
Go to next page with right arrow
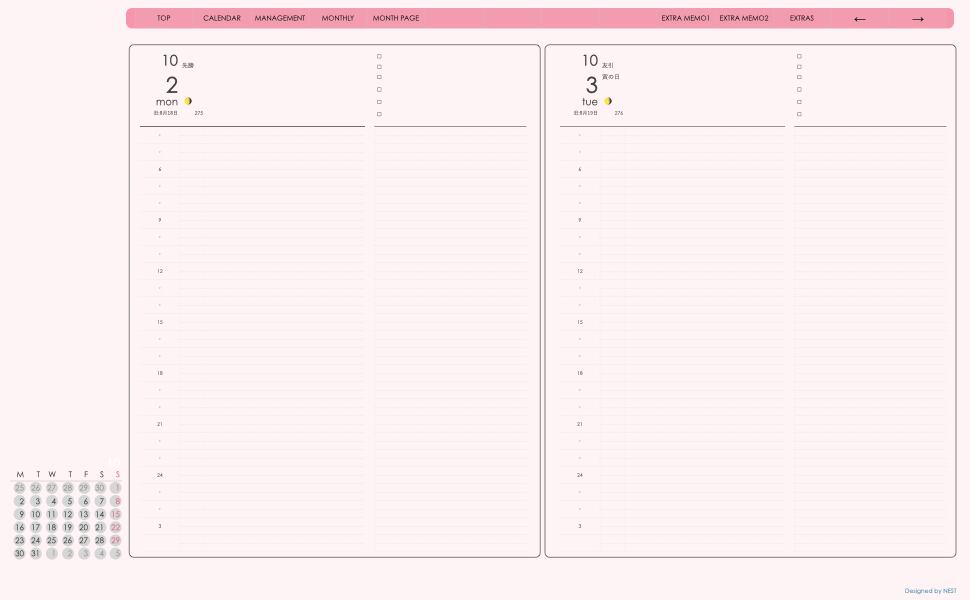point(918,19)
